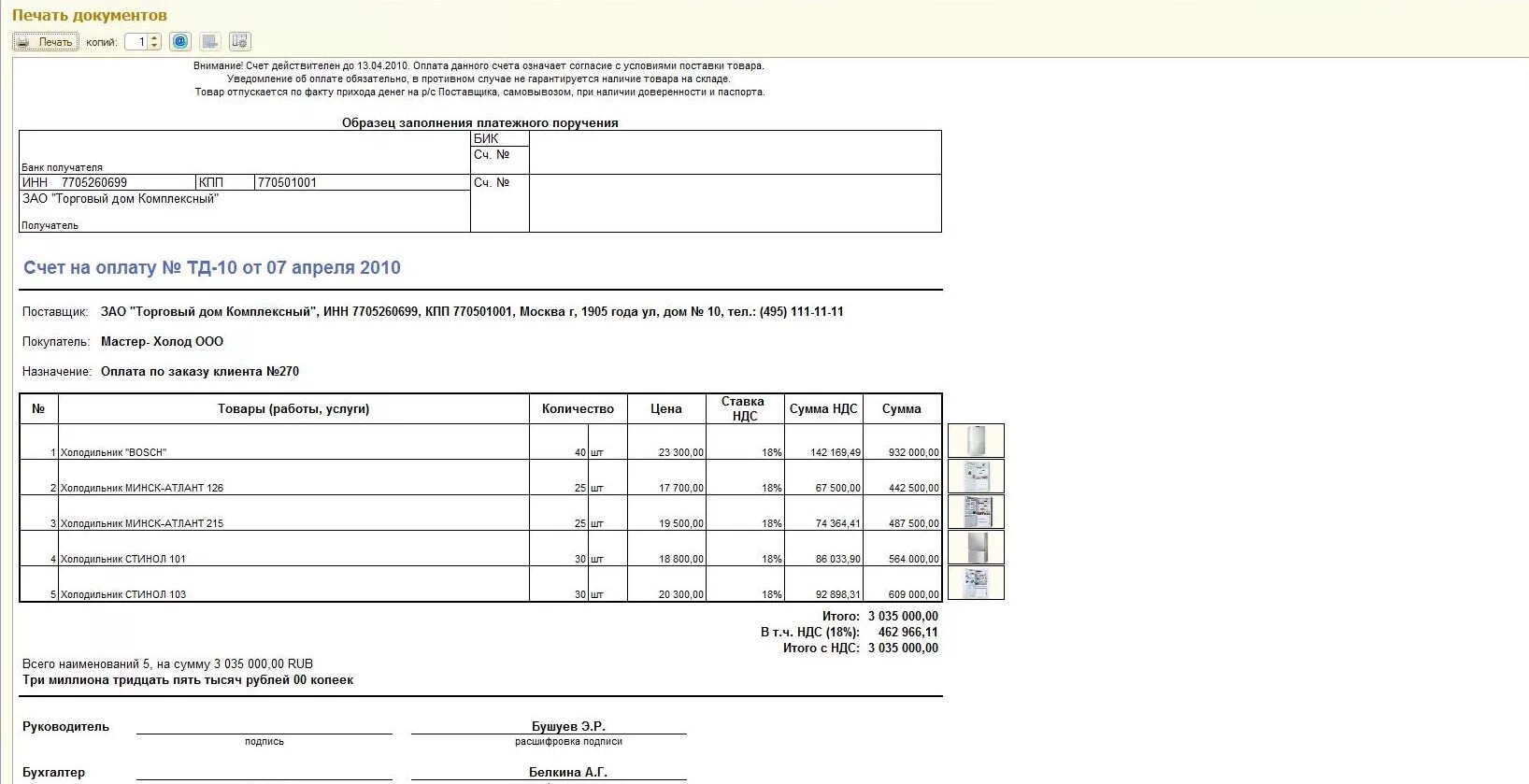1529x784 pixels.
Task: Select cell Холодильник СТИНОЛ 103
Action: pos(293,584)
